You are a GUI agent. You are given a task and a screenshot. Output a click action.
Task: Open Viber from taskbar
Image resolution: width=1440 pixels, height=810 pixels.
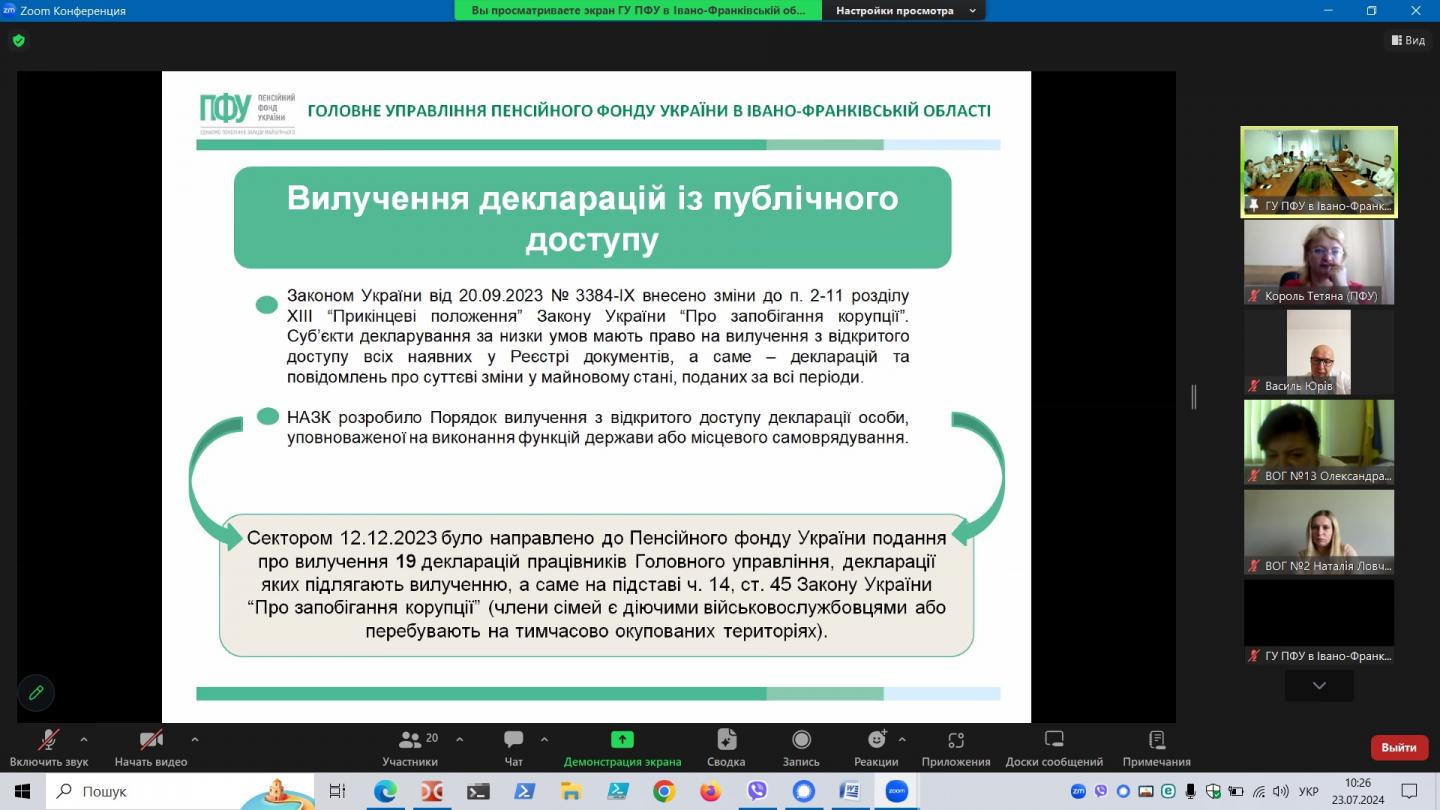click(x=757, y=791)
